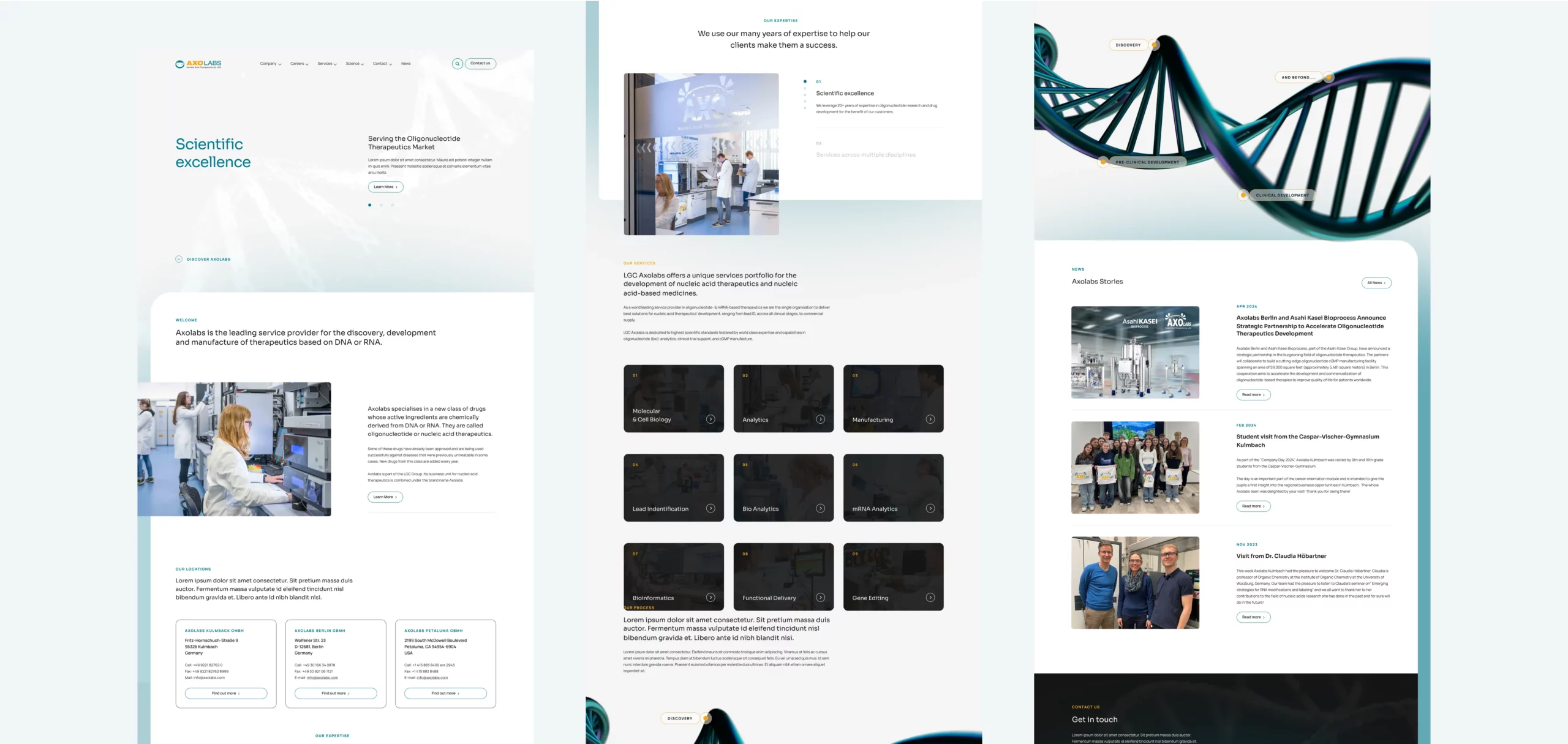Expand the Science dropdown menu

pos(354,64)
